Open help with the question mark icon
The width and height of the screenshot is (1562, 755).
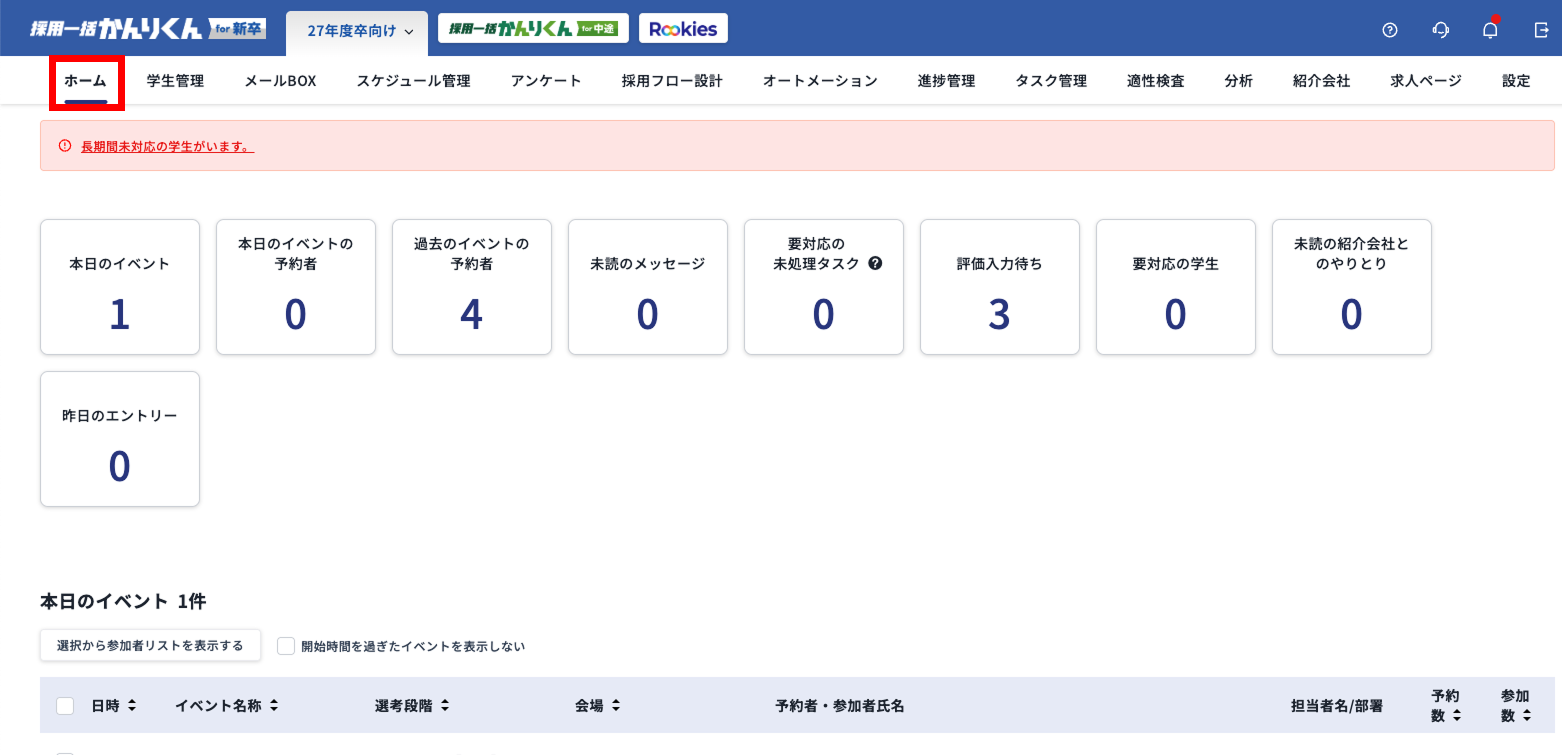(x=1390, y=29)
